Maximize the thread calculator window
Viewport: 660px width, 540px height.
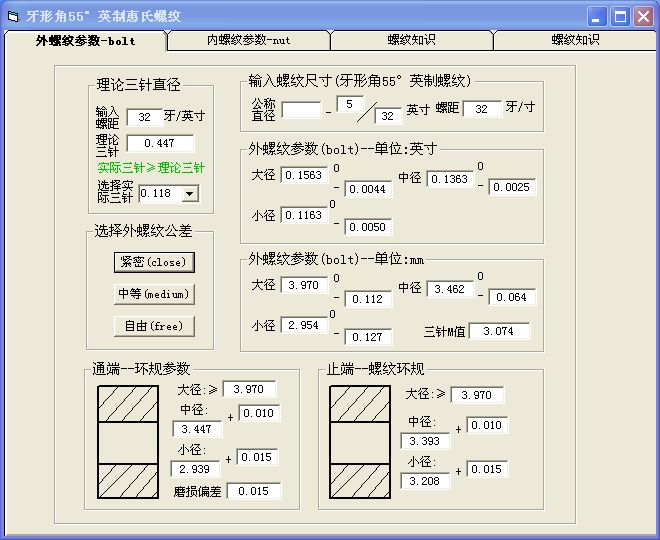click(620, 16)
